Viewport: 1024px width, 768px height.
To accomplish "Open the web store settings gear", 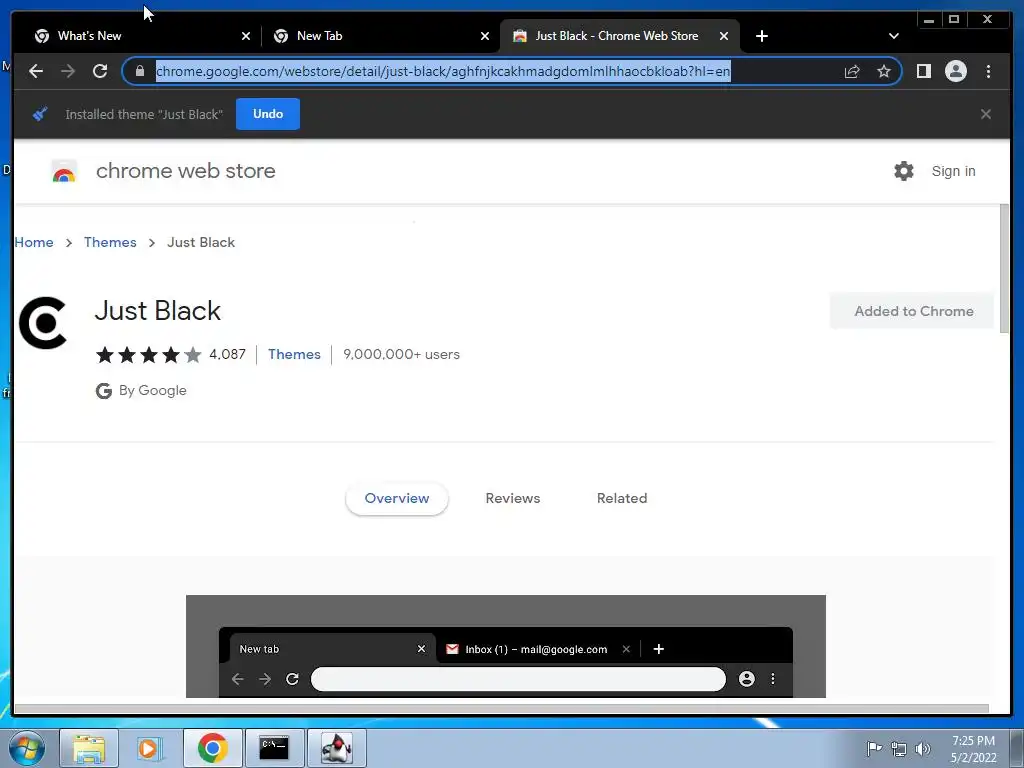I will pos(904,171).
